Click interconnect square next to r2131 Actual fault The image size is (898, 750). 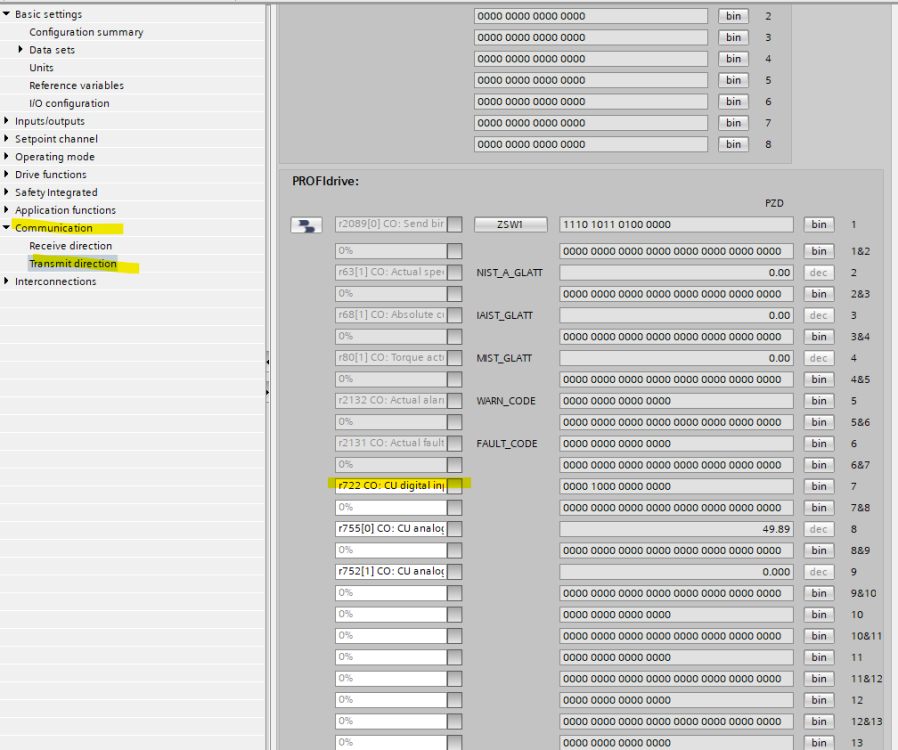[x=454, y=444]
